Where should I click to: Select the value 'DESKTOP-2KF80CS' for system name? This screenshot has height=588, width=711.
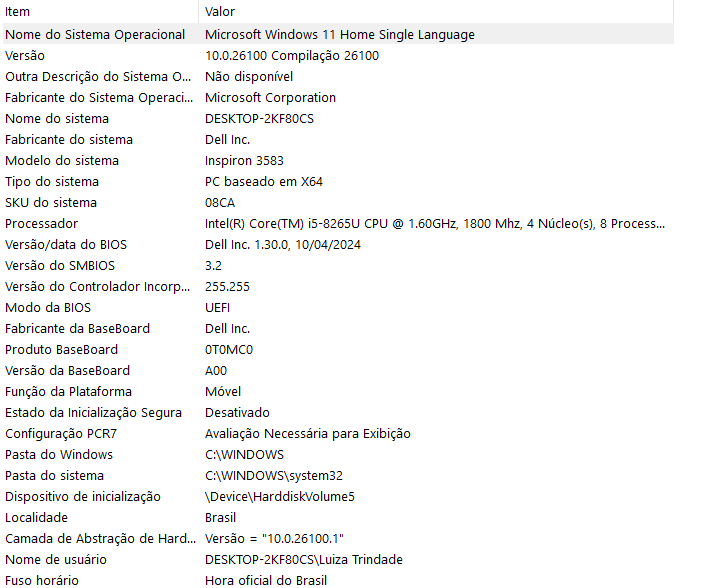point(259,119)
